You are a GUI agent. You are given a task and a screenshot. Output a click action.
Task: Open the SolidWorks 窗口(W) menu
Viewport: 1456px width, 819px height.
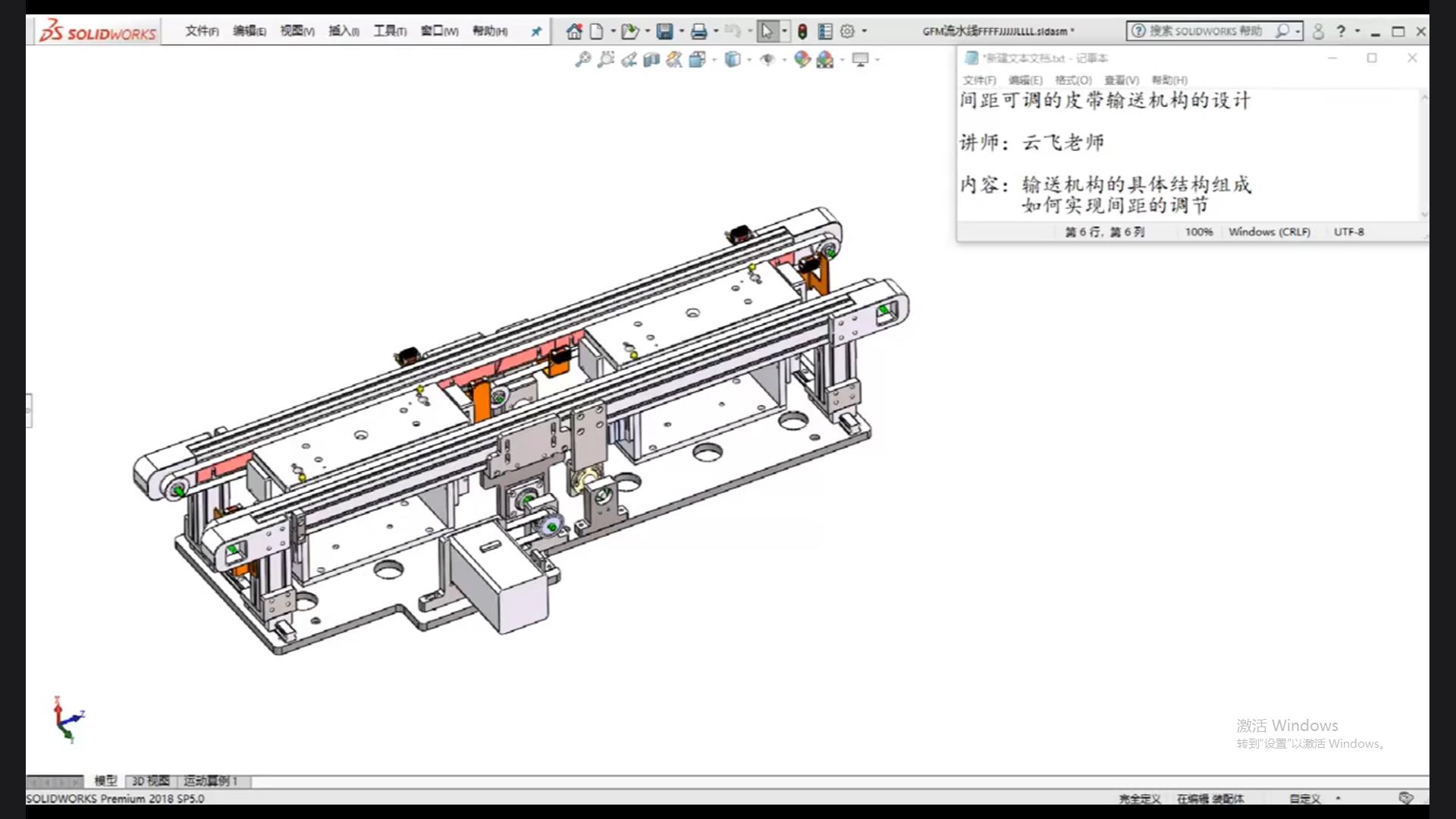439,31
